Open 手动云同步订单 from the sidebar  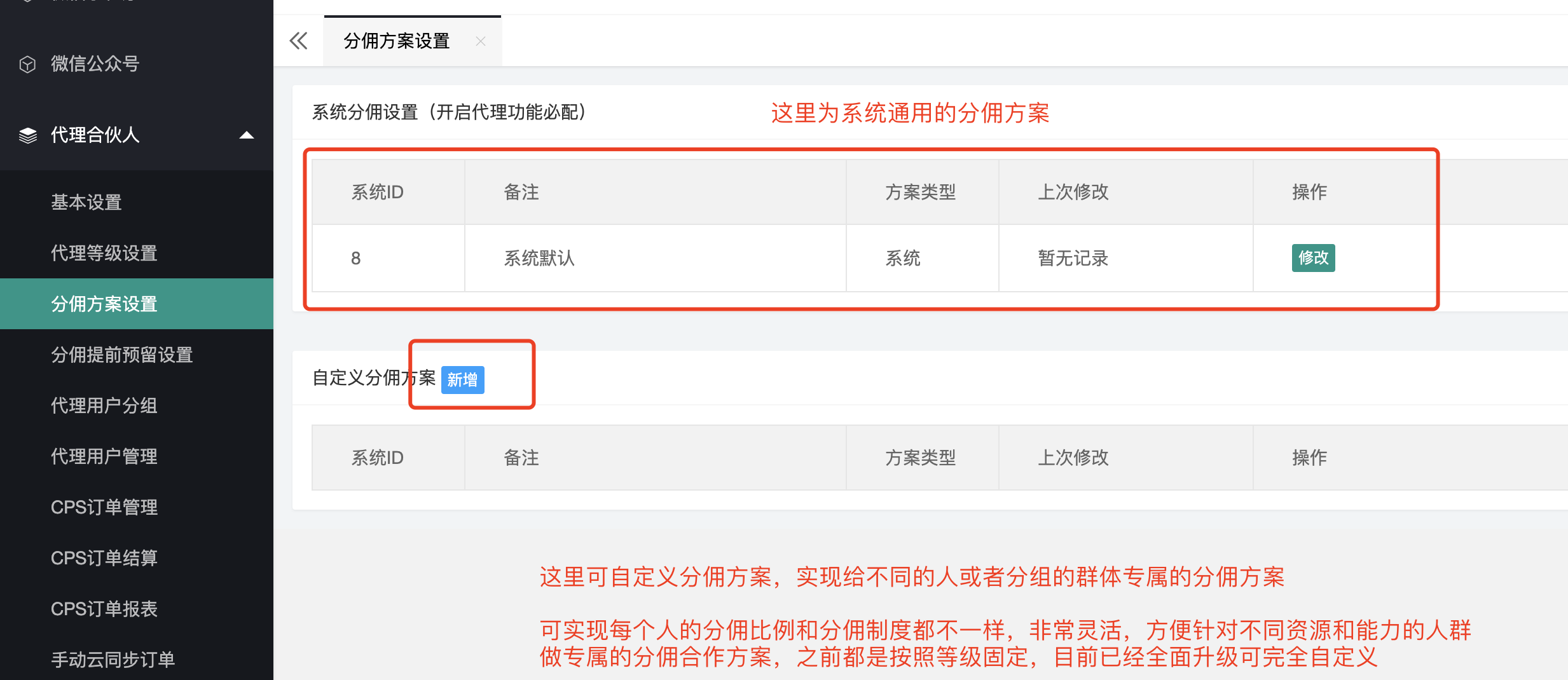(x=113, y=659)
